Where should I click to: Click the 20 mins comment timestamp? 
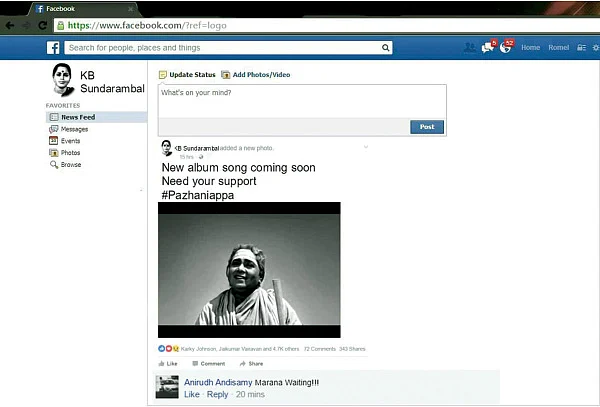click(250, 394)
